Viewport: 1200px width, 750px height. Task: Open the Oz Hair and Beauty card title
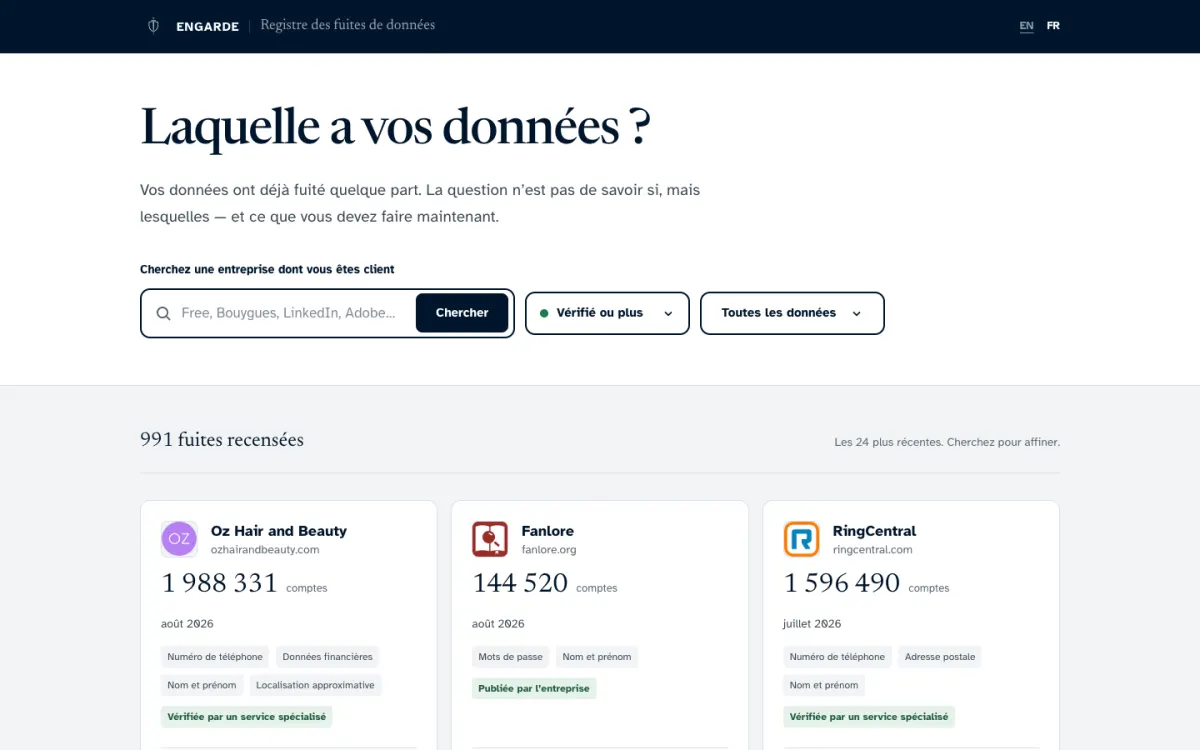coord(279,531)
